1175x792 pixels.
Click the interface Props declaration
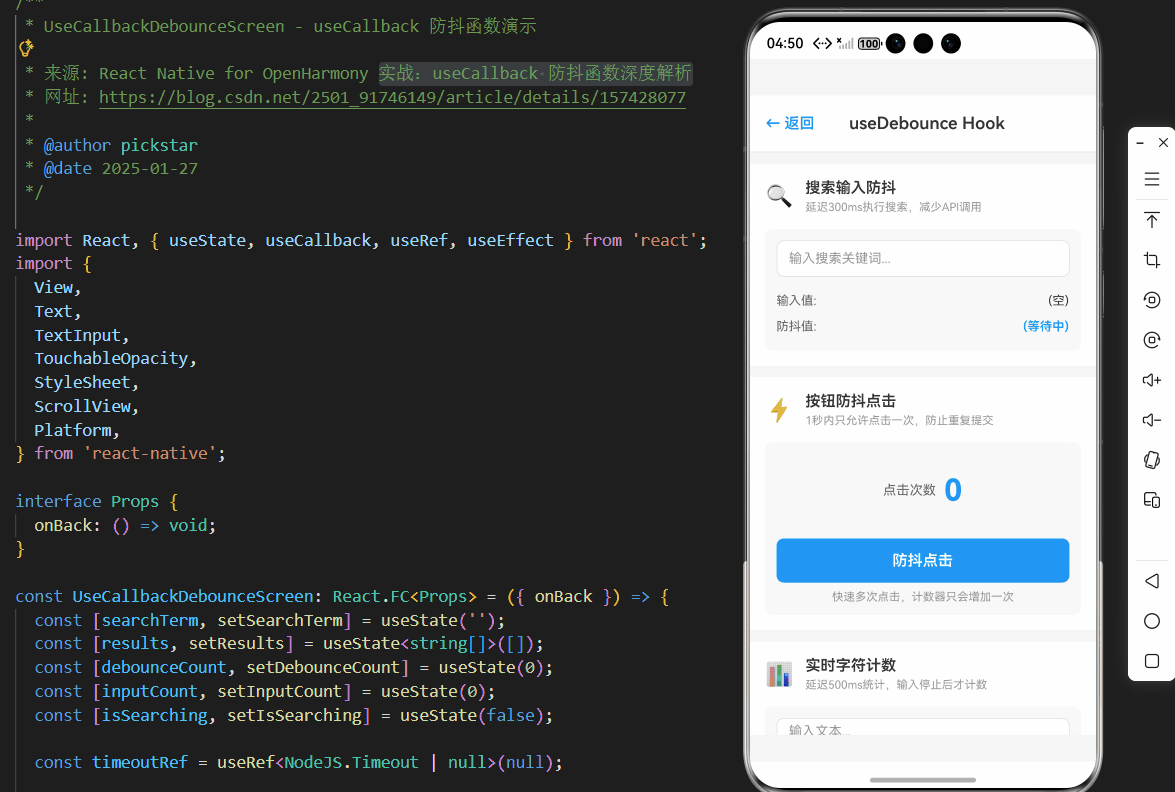point(96,501)
